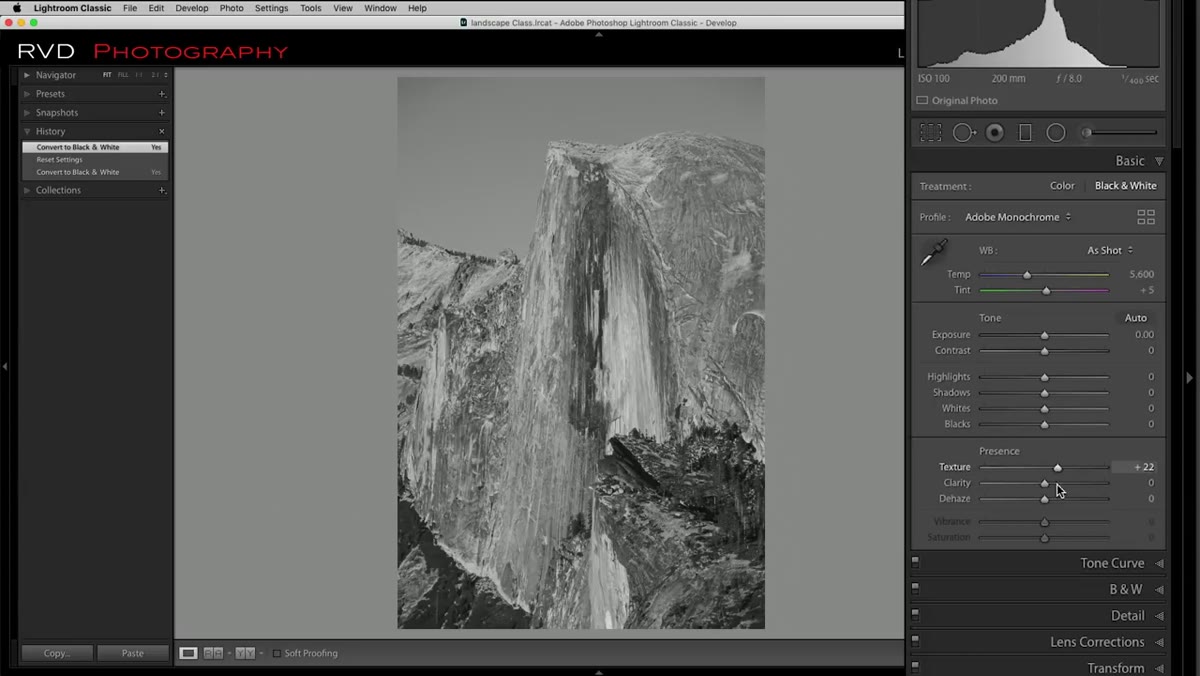Screen dimensions: 1200x676
Task: Expand the Snapshots panel
Action: click(27, 113)
